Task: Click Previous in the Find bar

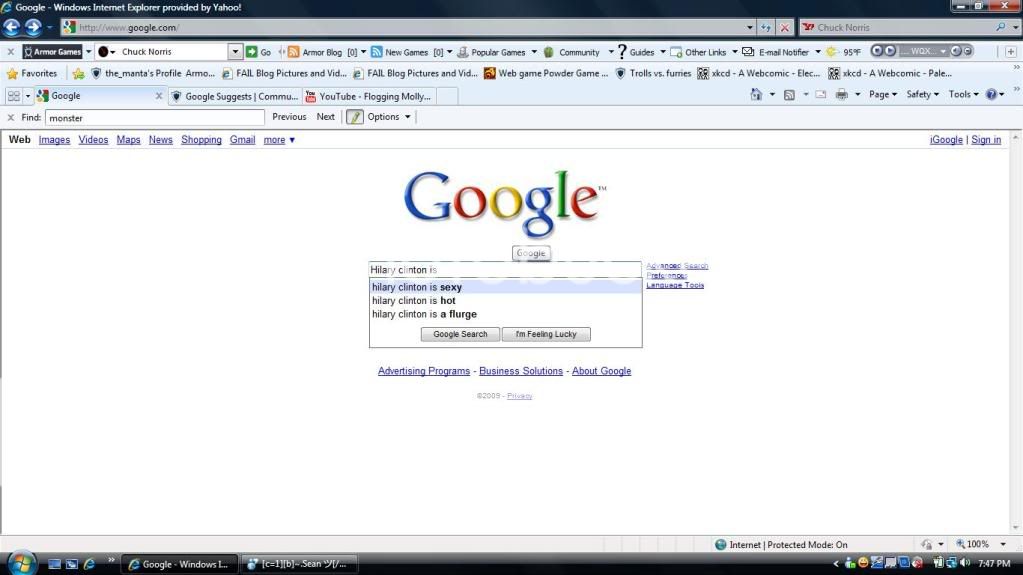Action: (289, 117)
